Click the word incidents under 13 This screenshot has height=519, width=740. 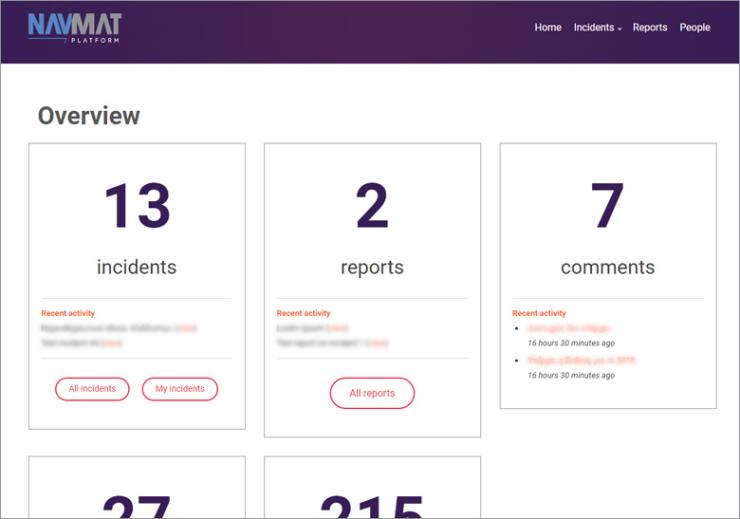tap(137, 267)
